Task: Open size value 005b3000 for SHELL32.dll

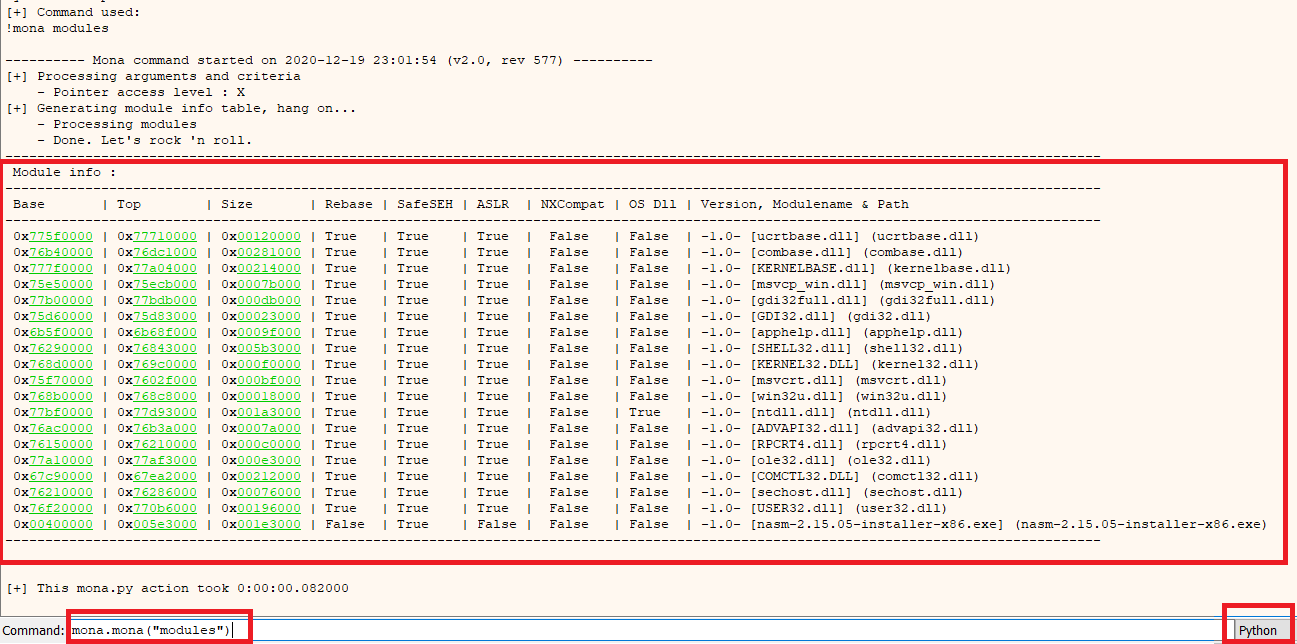Action: pos(269,348)
